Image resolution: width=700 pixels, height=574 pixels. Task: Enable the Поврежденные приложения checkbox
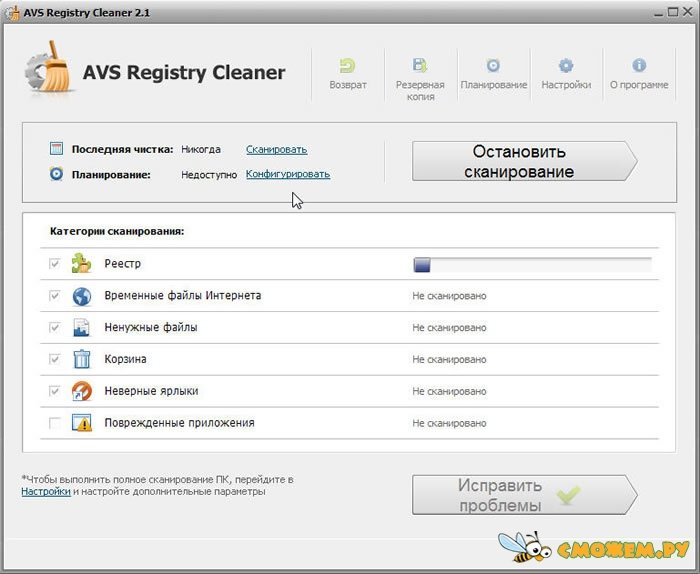[55, 423]
